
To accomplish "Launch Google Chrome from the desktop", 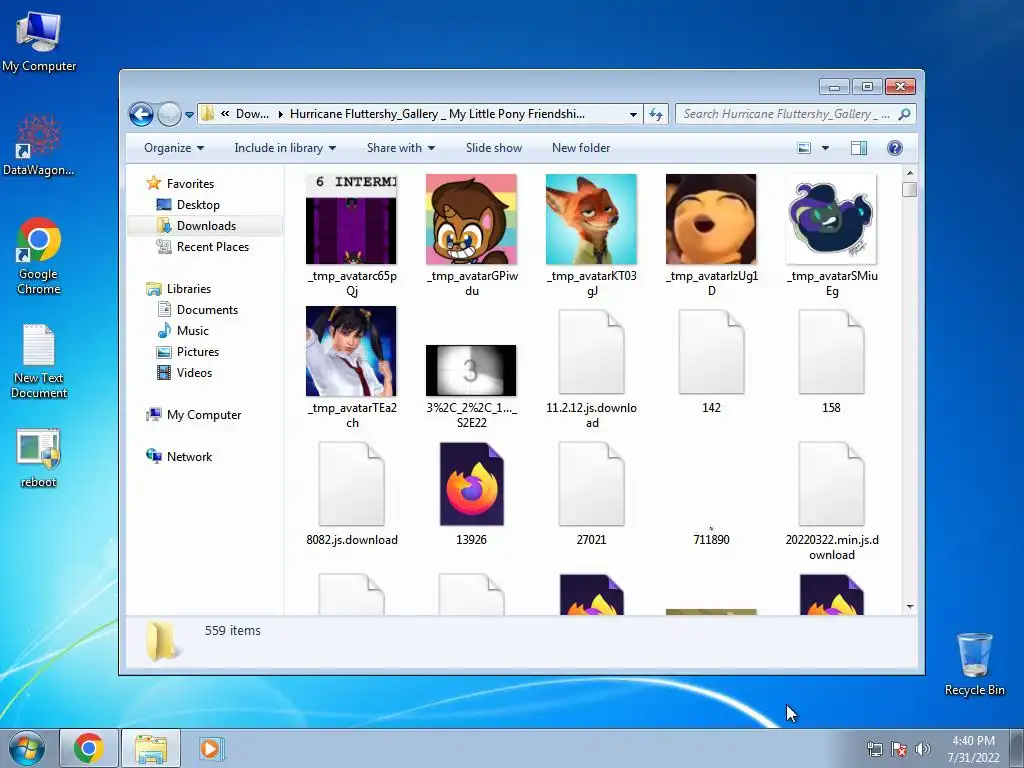I will coord(39,256).
